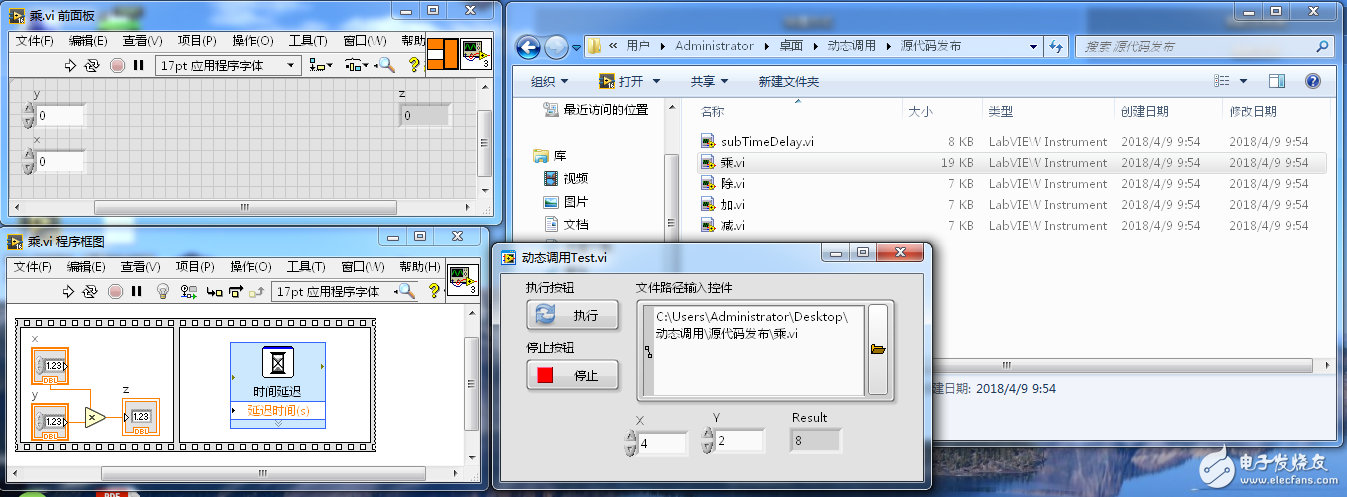The height and width of the screenshot is (497, 1347).
Task: Click the 时间延迟 hourglass Express VI icon
Action: pyautogui.click(x=277, y=363)
